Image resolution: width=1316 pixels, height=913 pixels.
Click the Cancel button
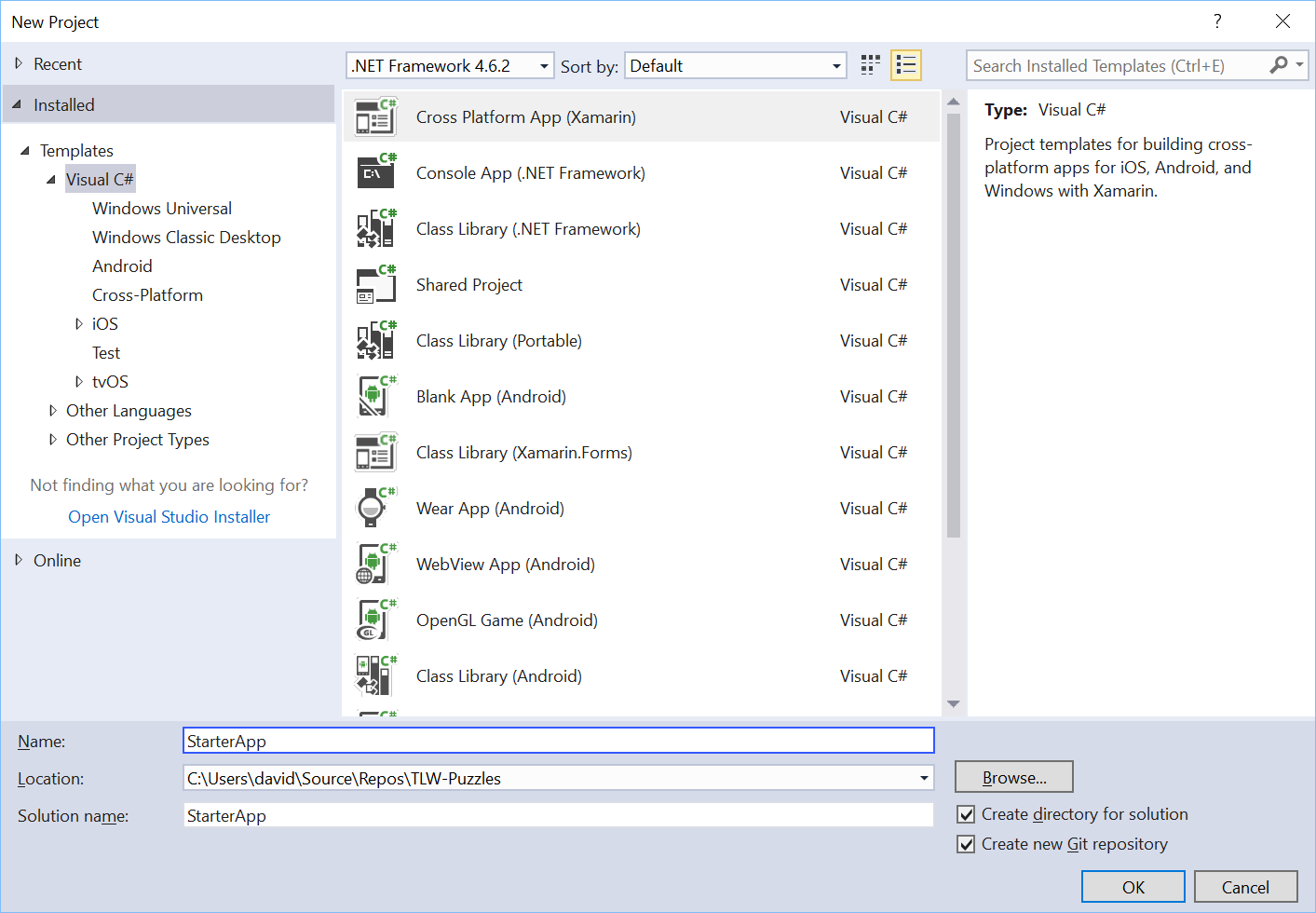(x=1246, y=887)
